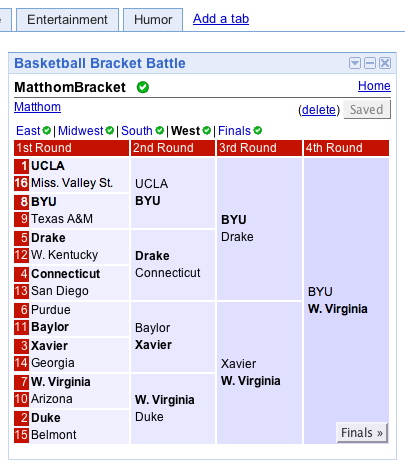
Task: Click the Add a tab link
Action: coord(221,19)
